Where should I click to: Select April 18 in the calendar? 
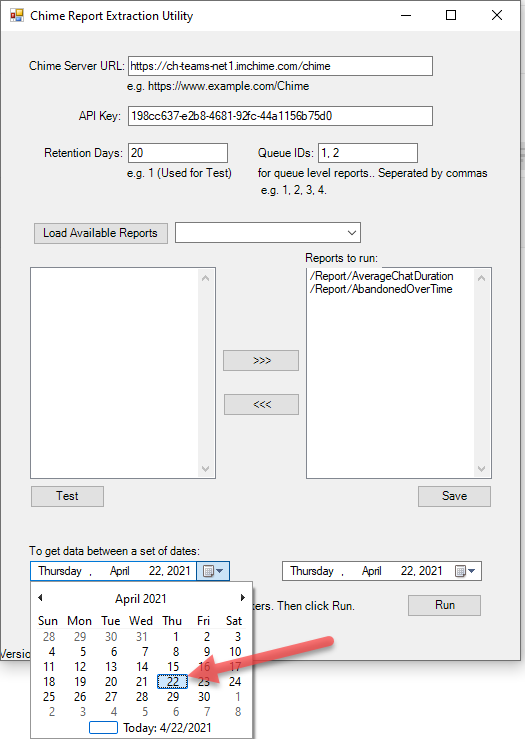click(49, 682)
